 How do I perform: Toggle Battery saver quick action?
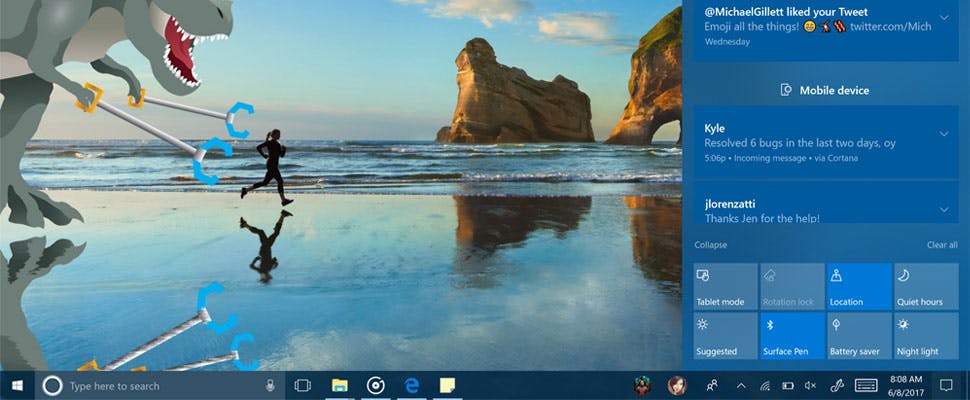[x=859, y=336]
